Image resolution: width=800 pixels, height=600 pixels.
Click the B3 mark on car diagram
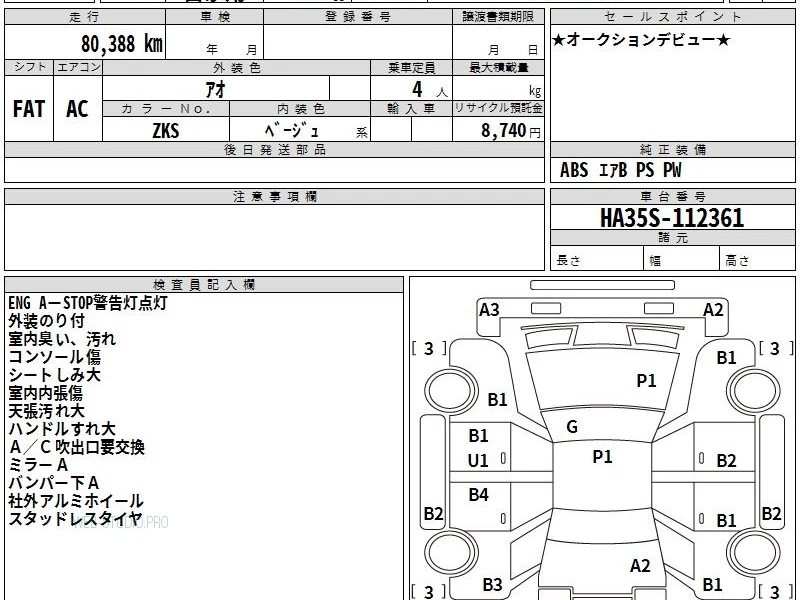point(492,584)
